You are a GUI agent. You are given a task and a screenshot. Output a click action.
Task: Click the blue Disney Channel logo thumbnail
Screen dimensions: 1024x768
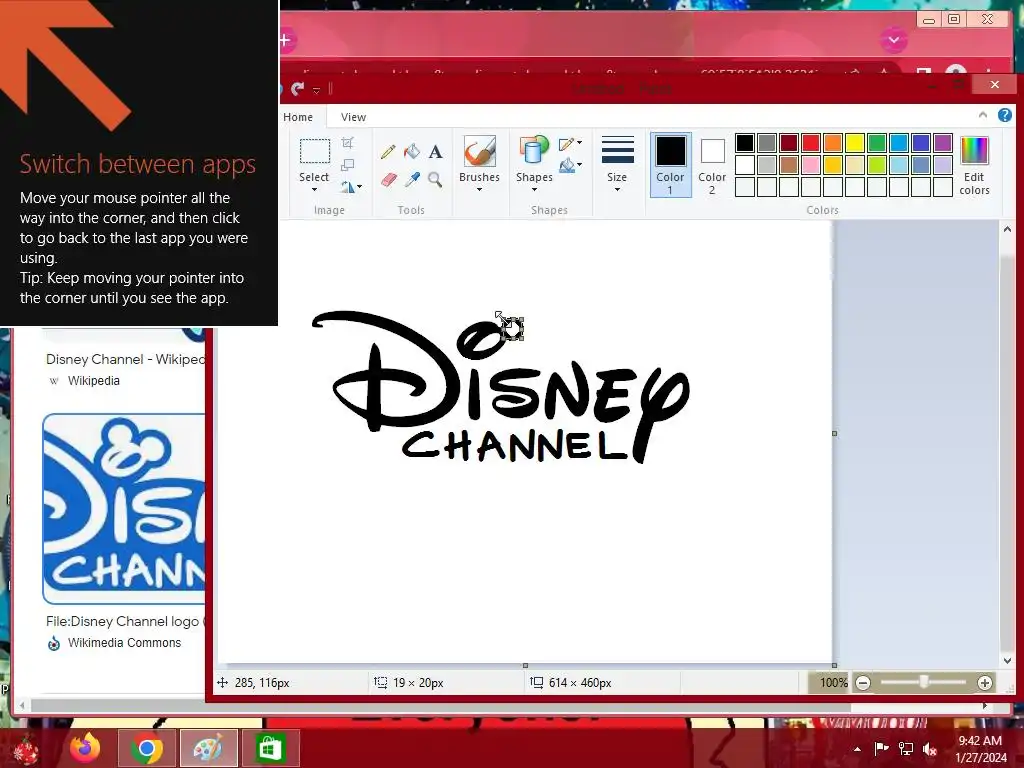[x=124, y=509]
